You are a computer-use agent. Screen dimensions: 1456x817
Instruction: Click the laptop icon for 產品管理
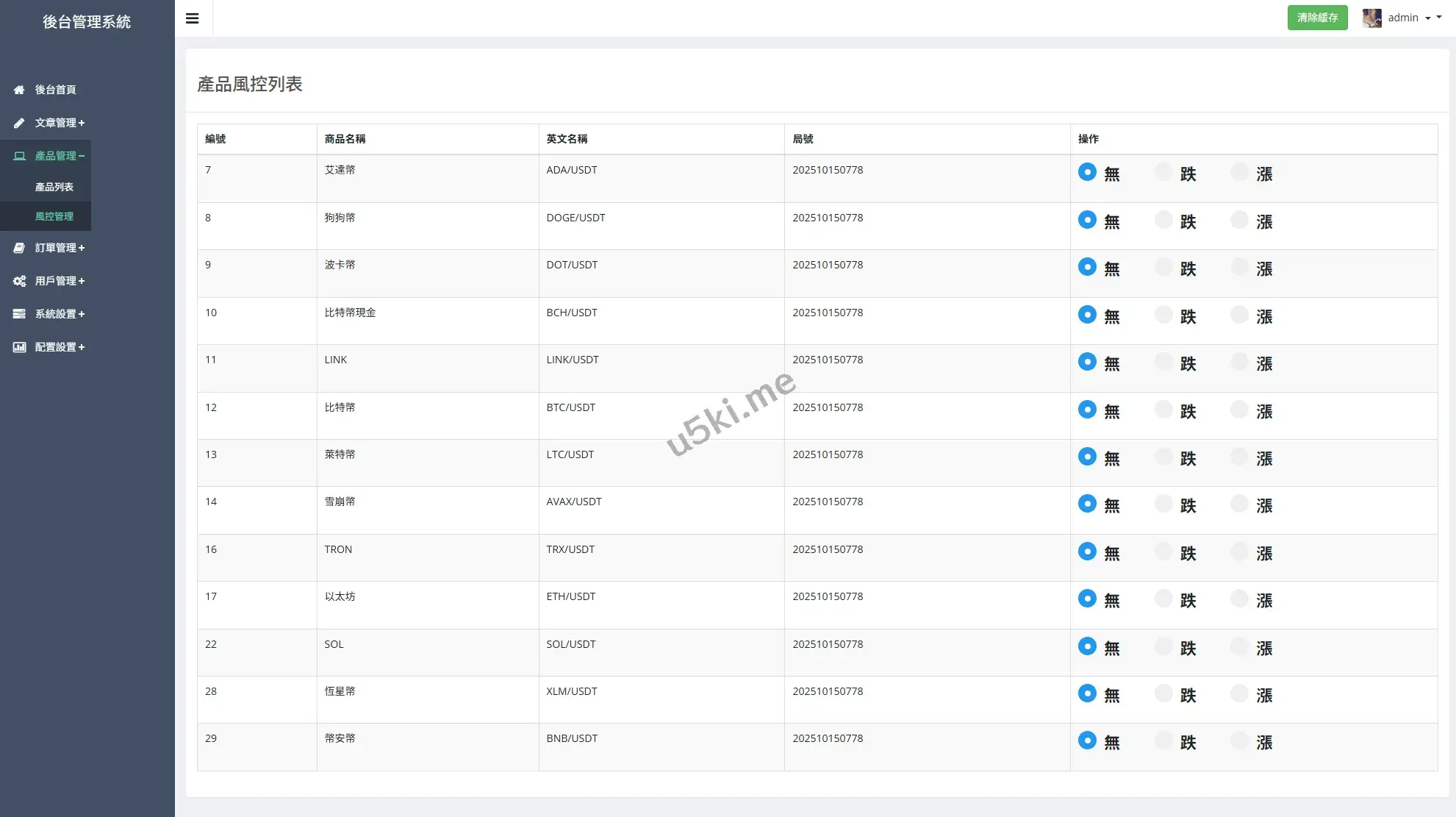(x=19, y=156)
